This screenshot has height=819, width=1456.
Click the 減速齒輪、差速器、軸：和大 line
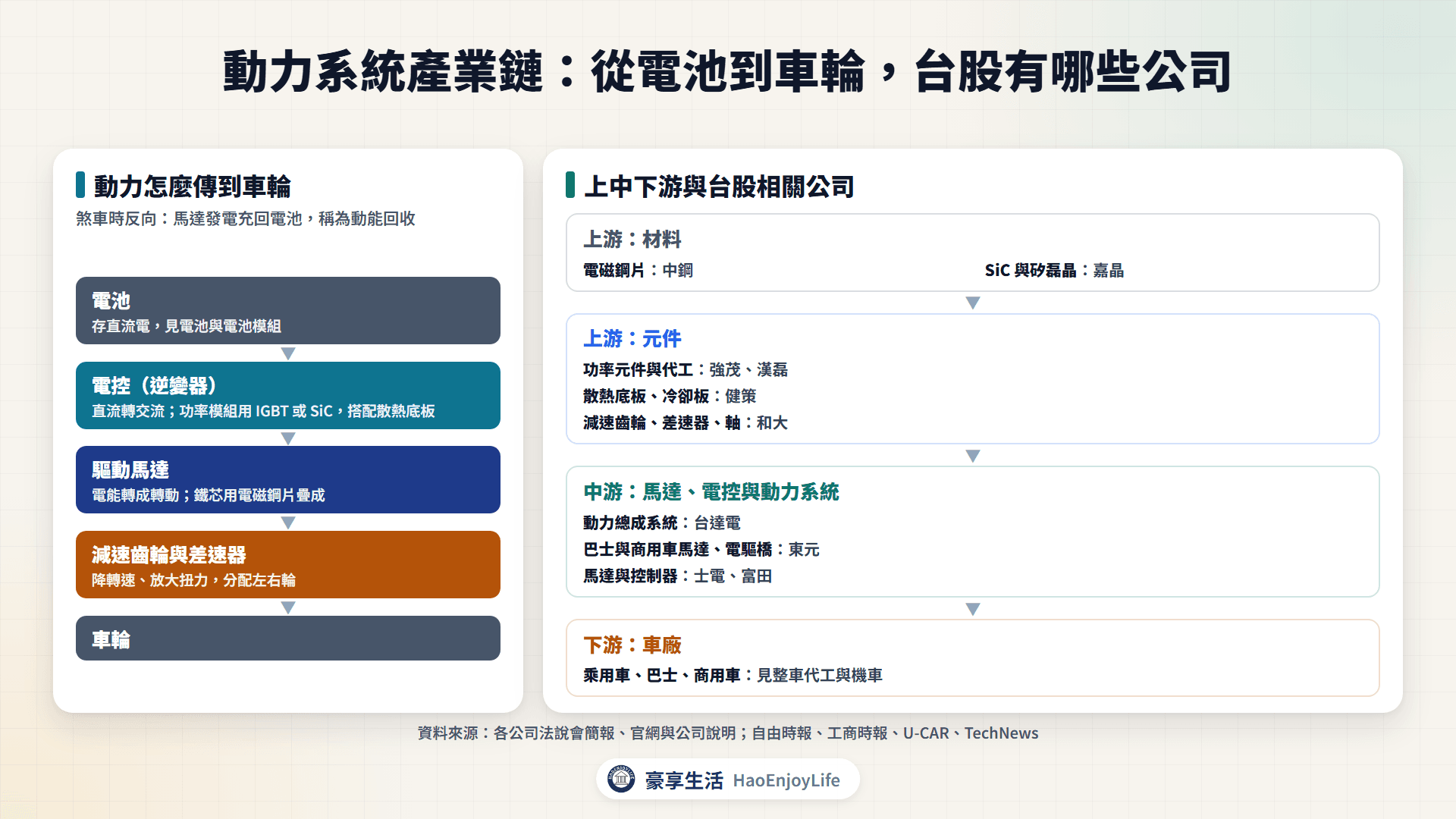click(x=686, y=423)
